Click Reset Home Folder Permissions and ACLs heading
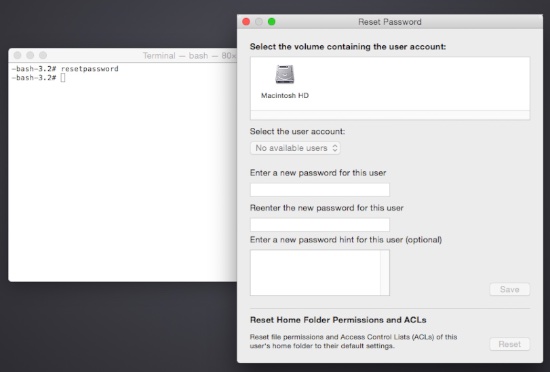This screenshot has width=550, height=372. click(x=338, y=320)
